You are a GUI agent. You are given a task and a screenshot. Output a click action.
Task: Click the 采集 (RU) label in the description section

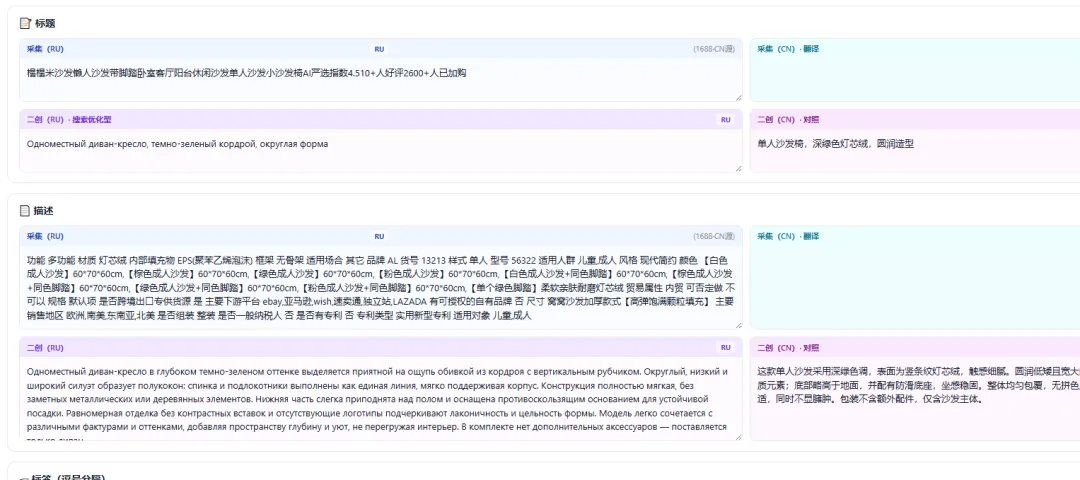[45, 237]
